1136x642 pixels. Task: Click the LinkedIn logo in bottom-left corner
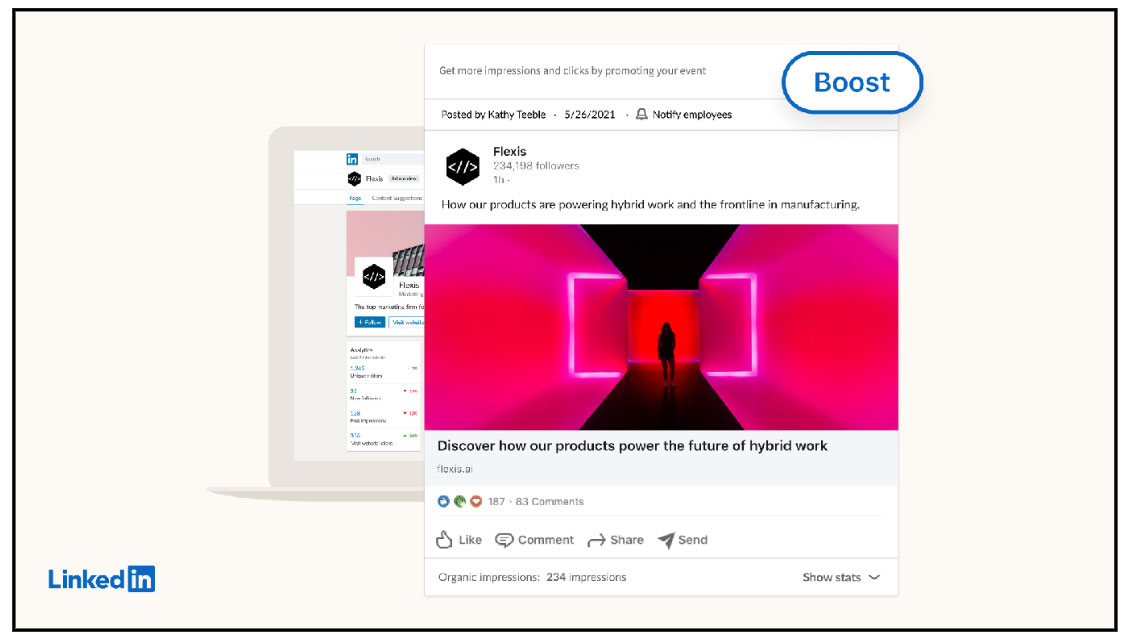pyautogui.click(x=101, y=579)
